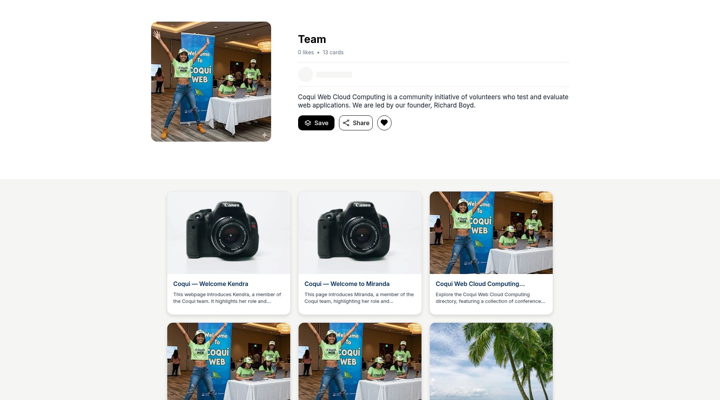Click the stack icon inside Save button
Screen dimensions: 720x400
coord(308,123)
